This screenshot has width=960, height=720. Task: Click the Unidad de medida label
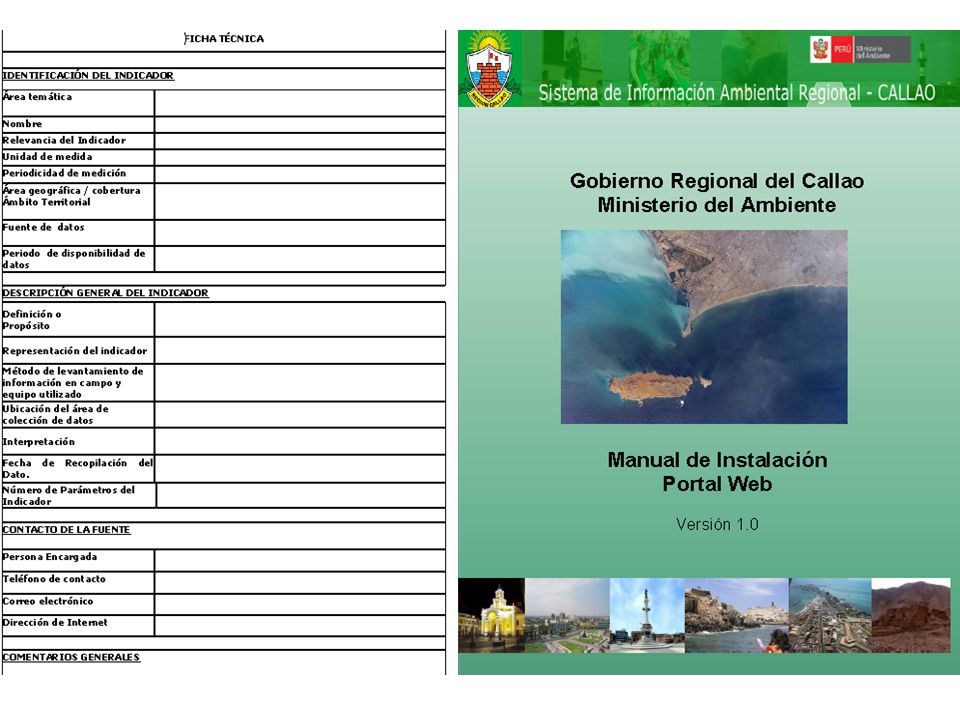coord(47,157)
